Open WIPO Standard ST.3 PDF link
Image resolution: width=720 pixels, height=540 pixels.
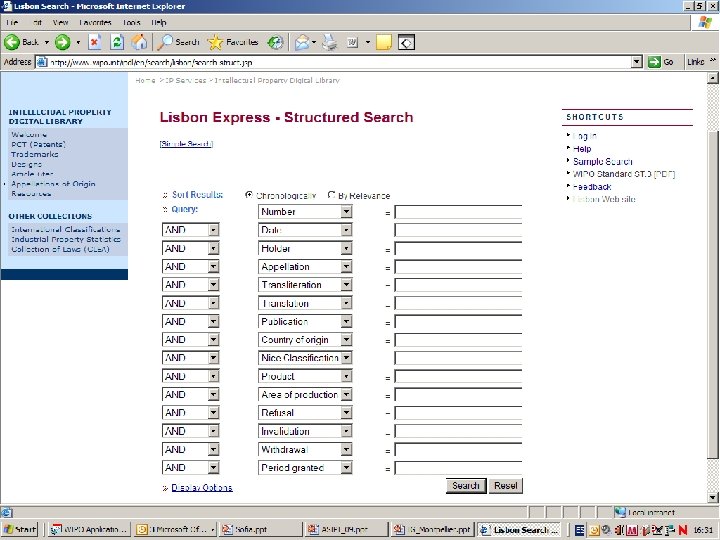[624, 174]
